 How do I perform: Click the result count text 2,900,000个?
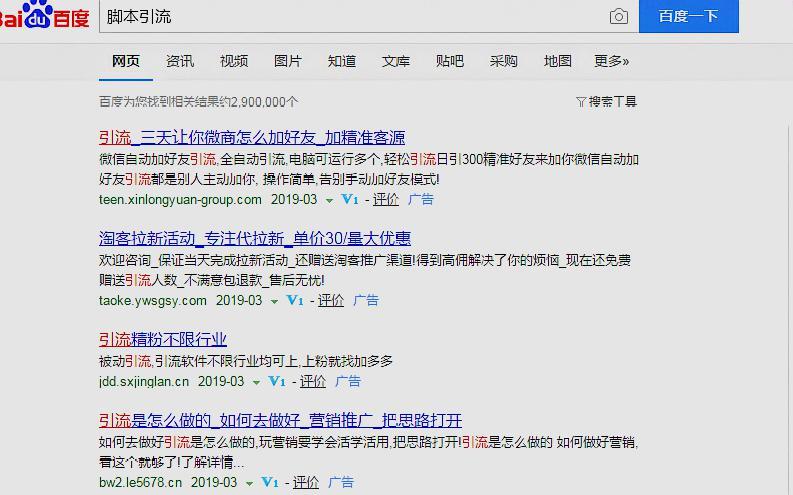[264, 102]
